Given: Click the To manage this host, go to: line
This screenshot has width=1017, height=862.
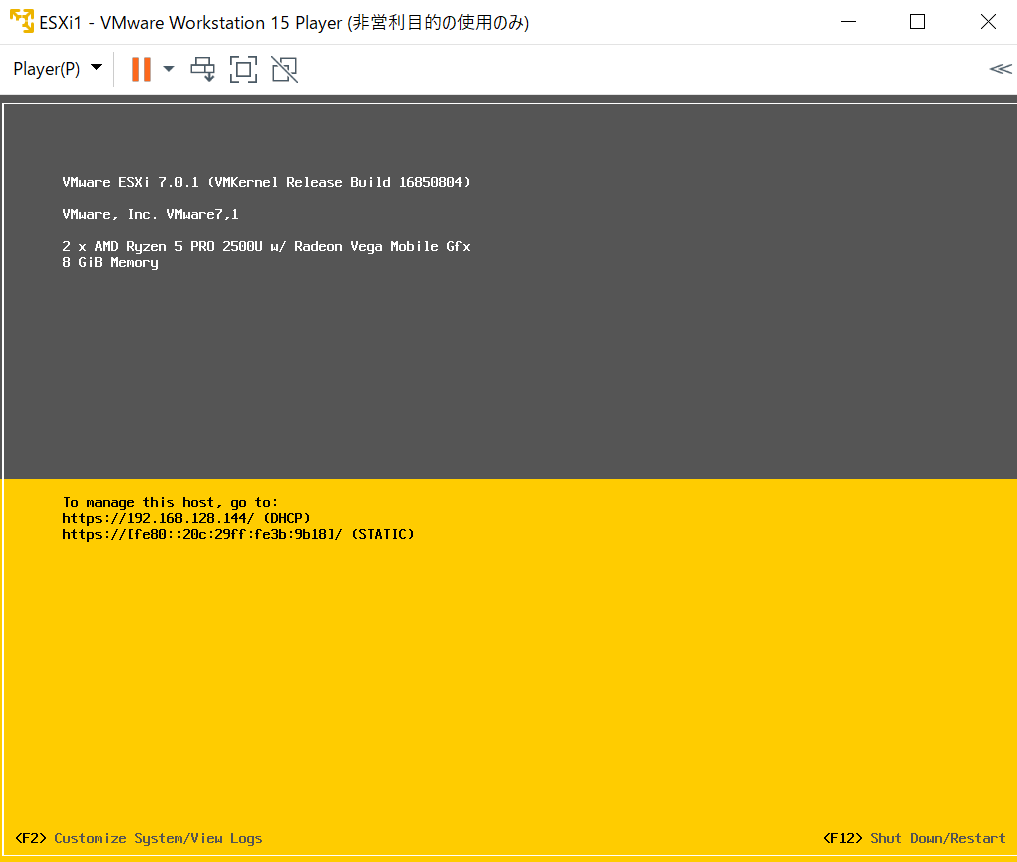Looking at the screenshot, I should coord(170,503).
